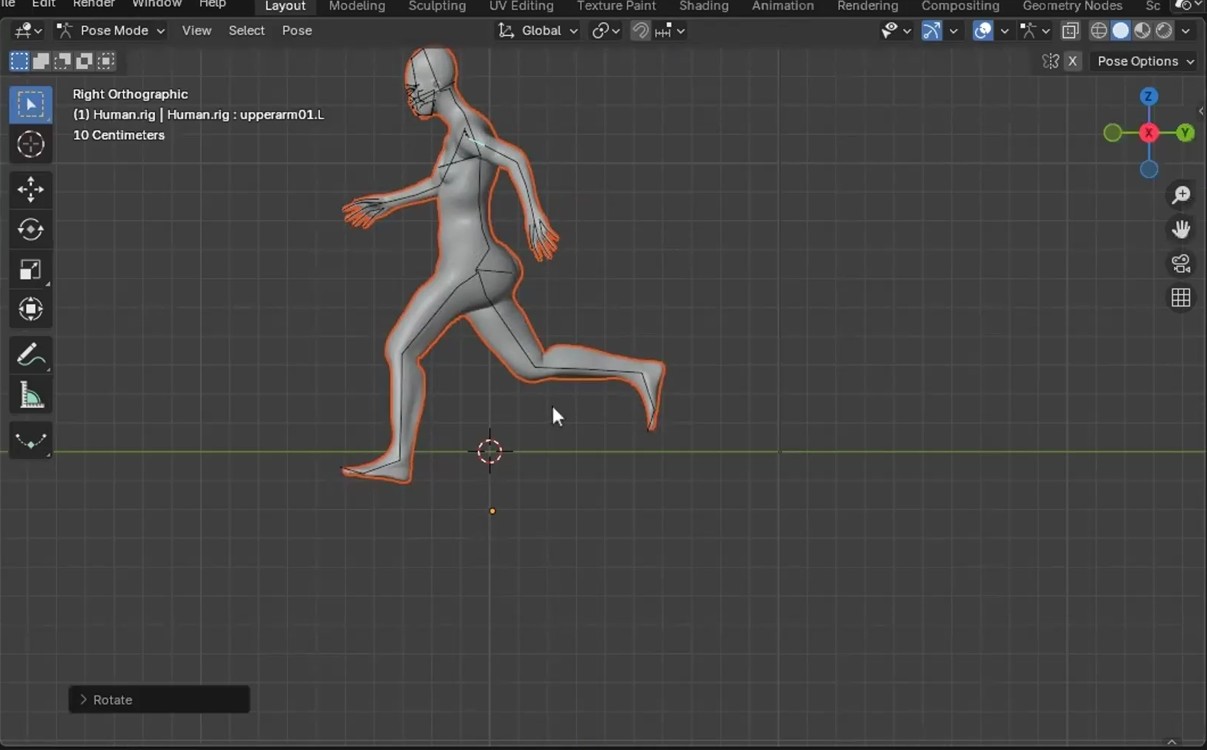Screen dimensions: 1207x750
Task: Select the 3D Cursor tool
Action: click(x=31, y=145)
